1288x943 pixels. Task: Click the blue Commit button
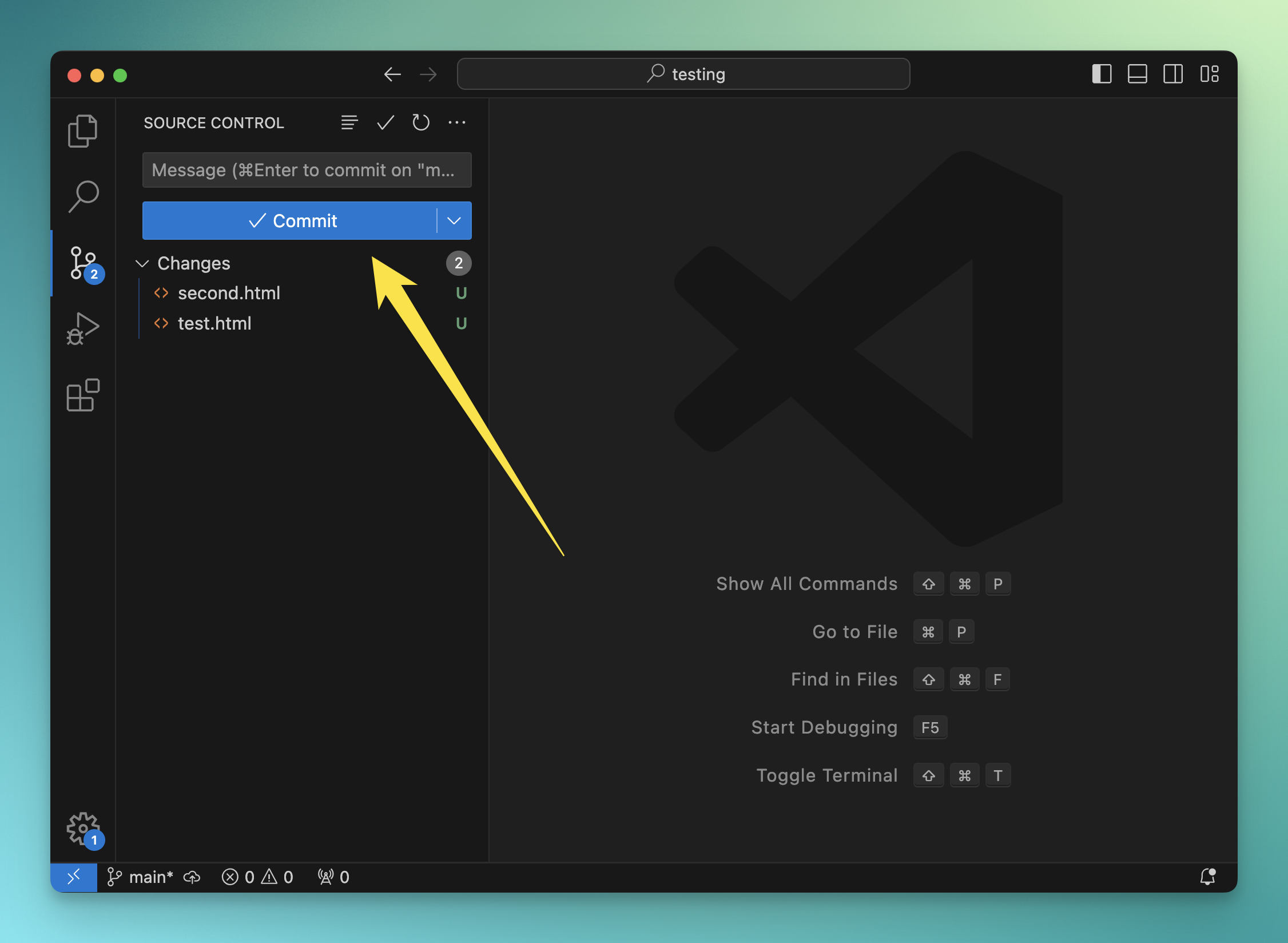point(292,221)
